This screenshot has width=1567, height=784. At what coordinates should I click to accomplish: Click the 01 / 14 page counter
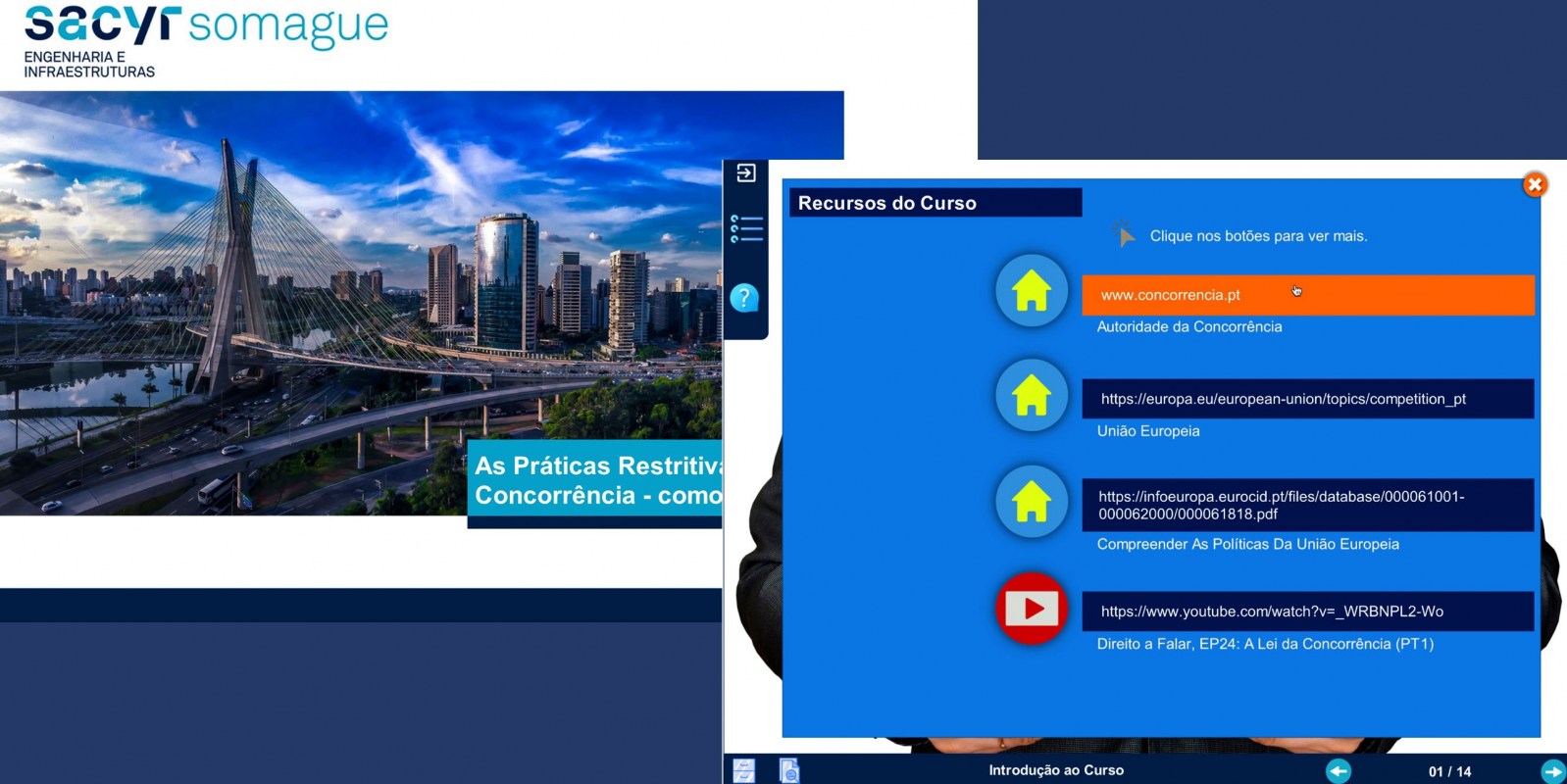pyautogui.click(x=1449, y=771)
